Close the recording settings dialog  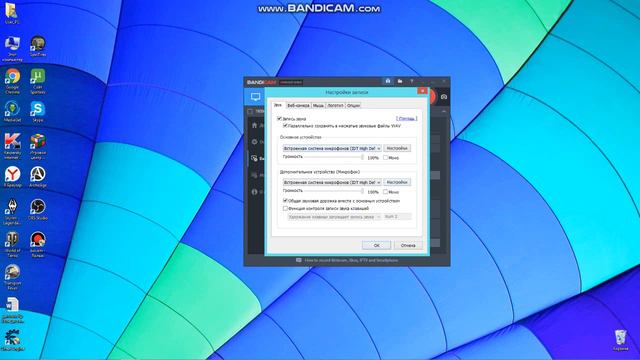point(422,91)
